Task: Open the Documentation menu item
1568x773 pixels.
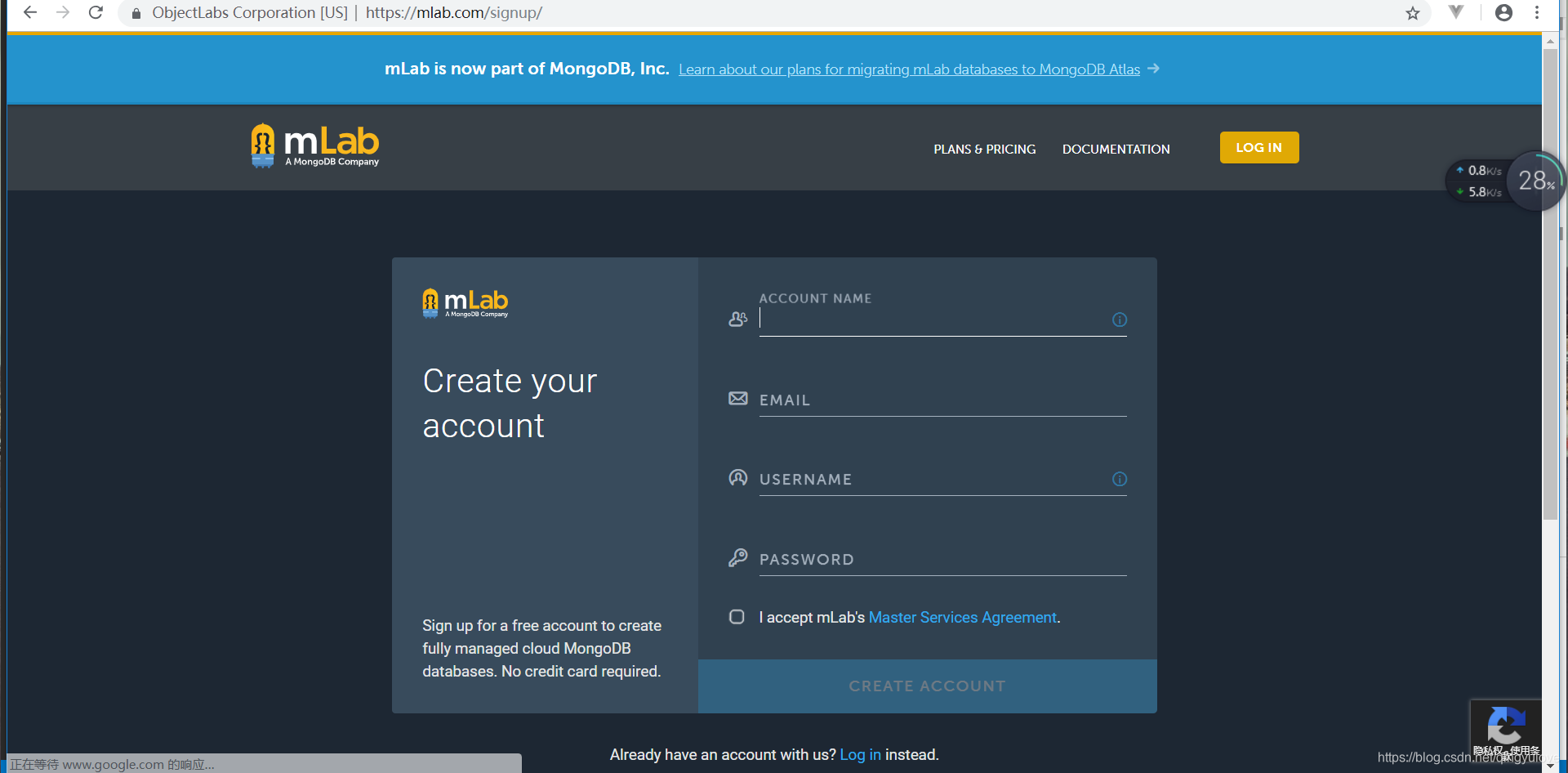Action: point(1116,149)
